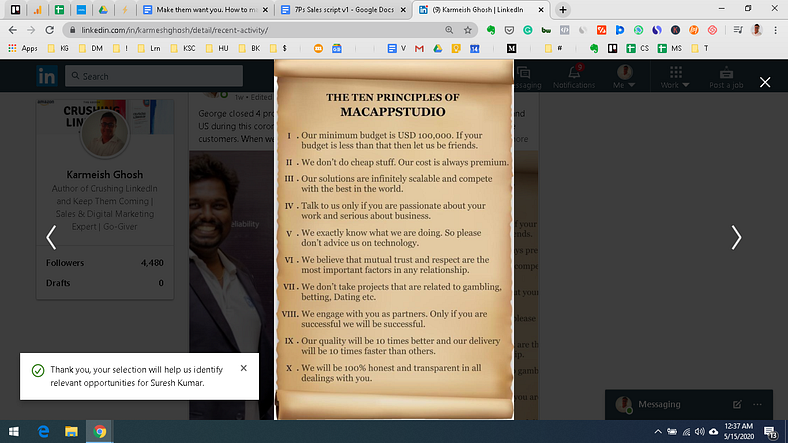This screenshot has width=788, height=443.
Task: Open LinkedIn Notifications
Action: 574,77
